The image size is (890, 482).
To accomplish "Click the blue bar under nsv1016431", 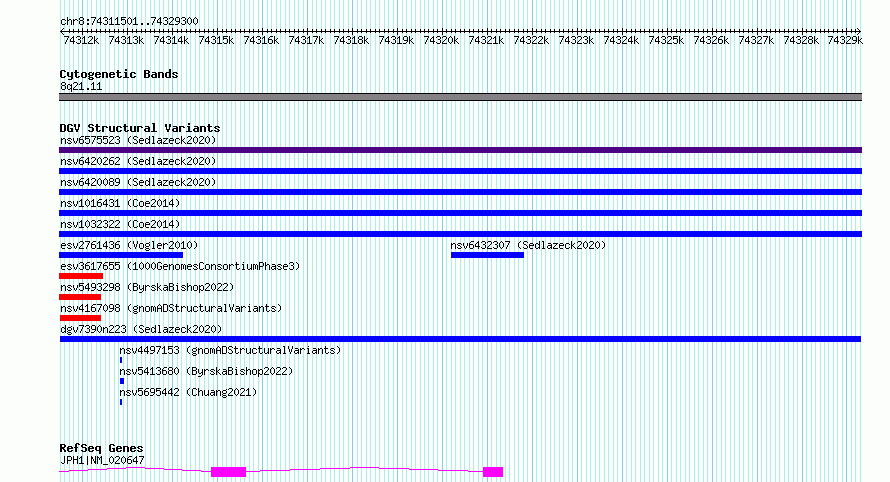I will pyautogui.click(x=460, y=213).
